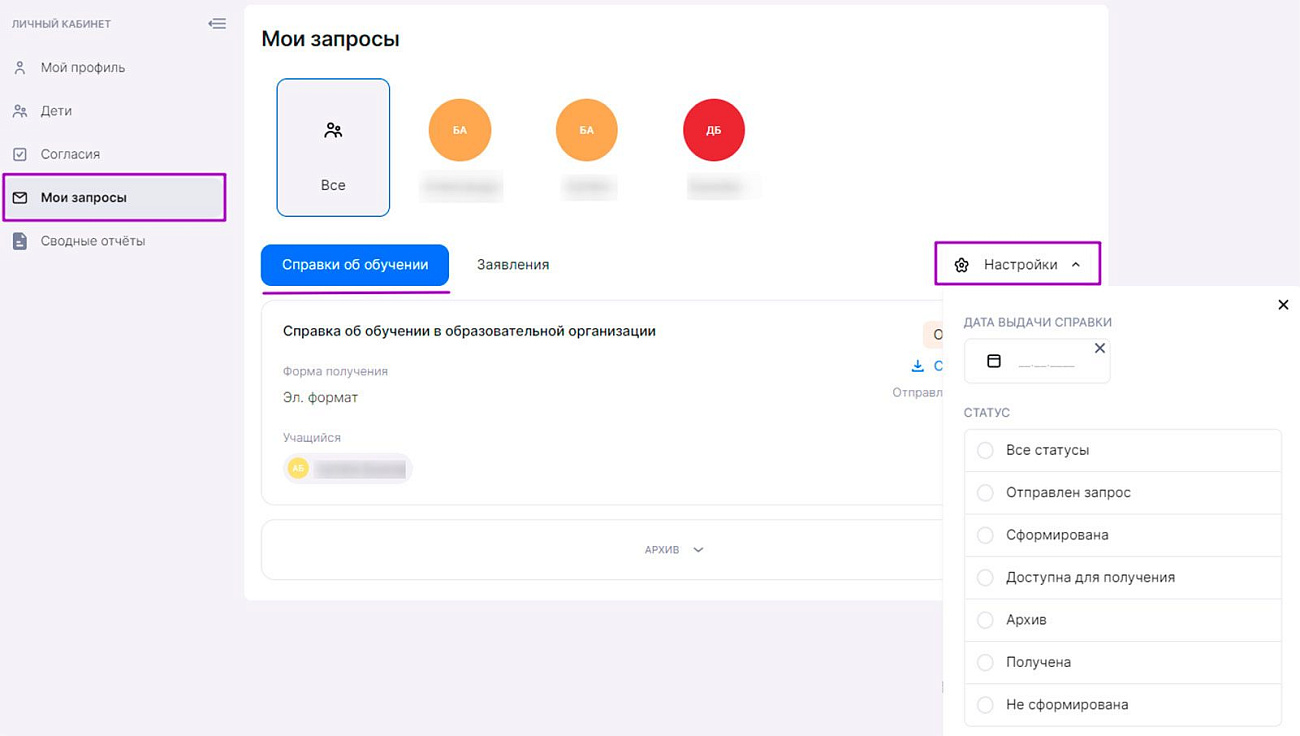Open the Дети sidebar section
1300x736 pixels.
pos(56,111)
